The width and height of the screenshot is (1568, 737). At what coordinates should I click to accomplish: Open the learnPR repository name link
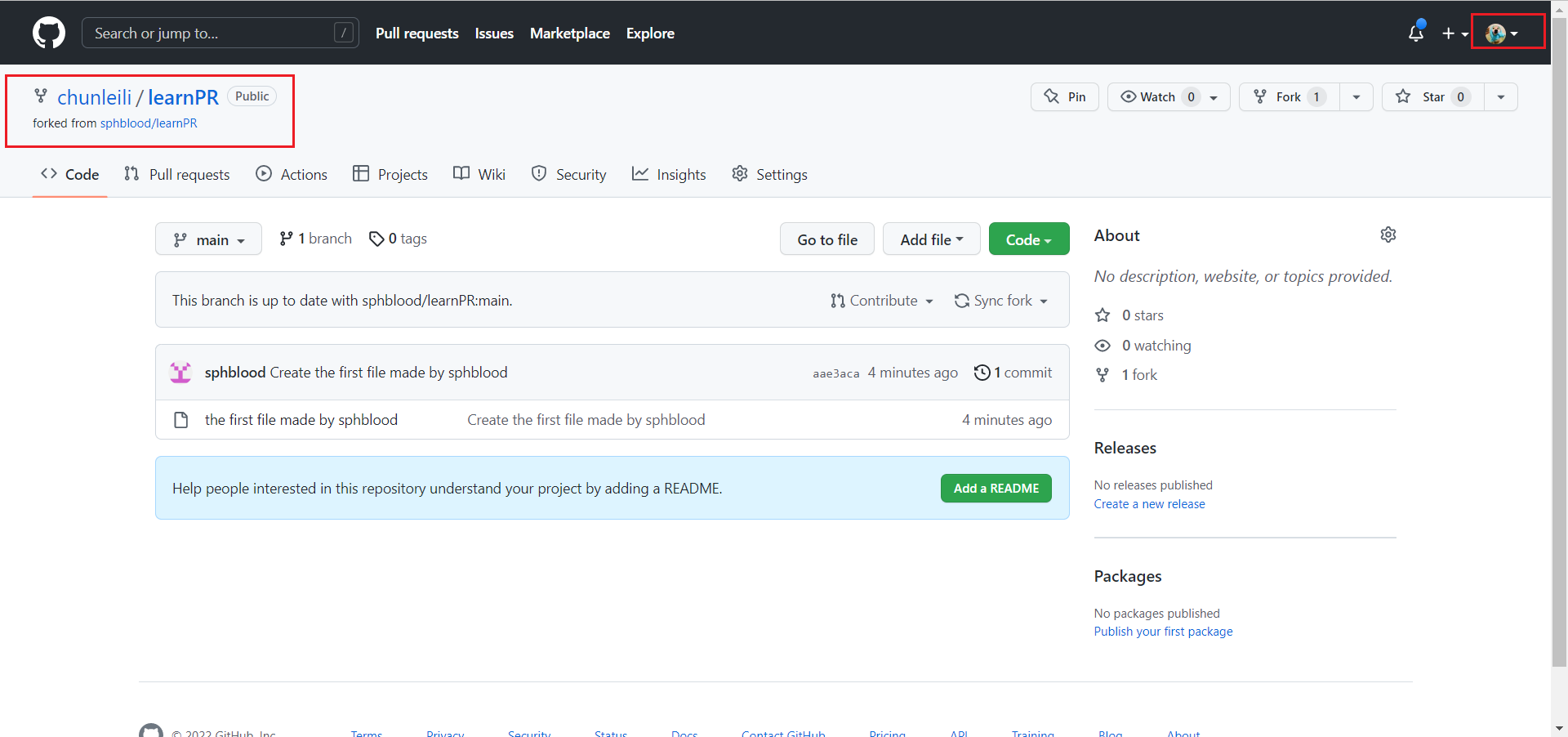183,97
